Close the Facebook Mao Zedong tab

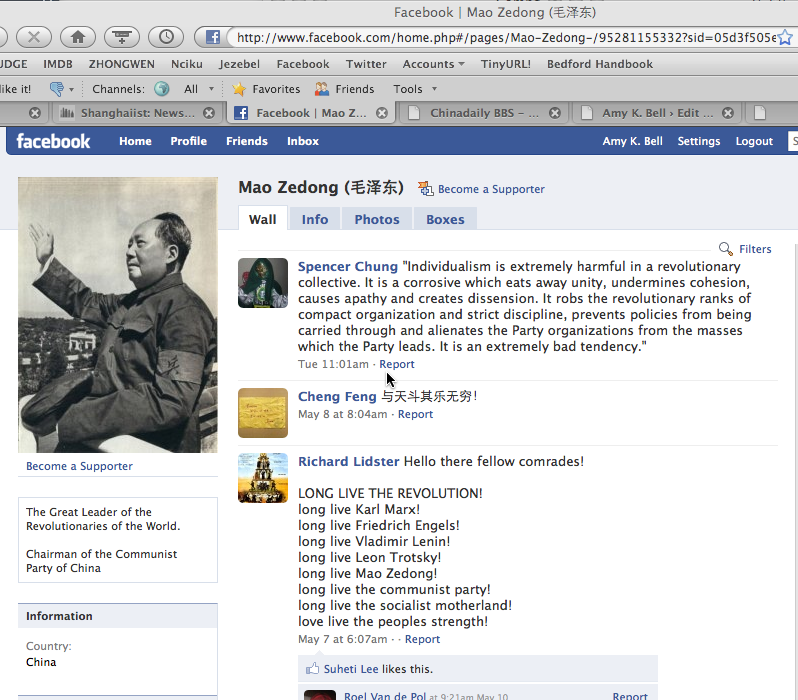tap(382, 113)
